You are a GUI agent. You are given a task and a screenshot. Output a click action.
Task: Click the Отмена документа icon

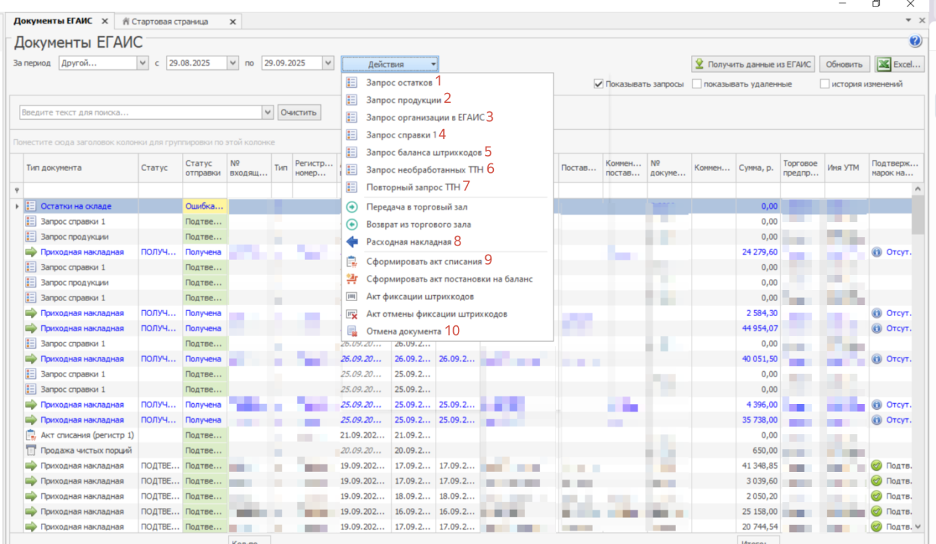(x=352, y=331)
